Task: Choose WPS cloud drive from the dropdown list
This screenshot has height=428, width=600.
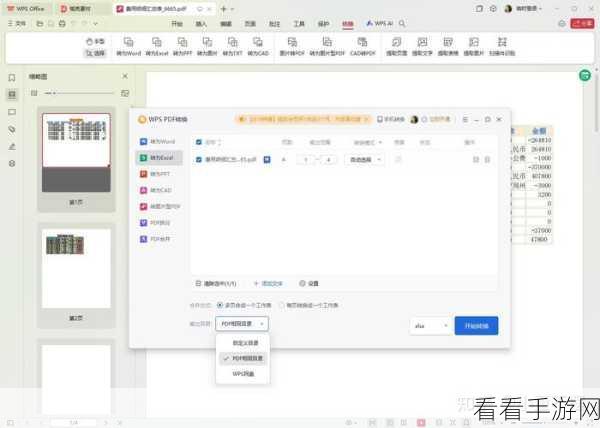Action: coord(243,373)
